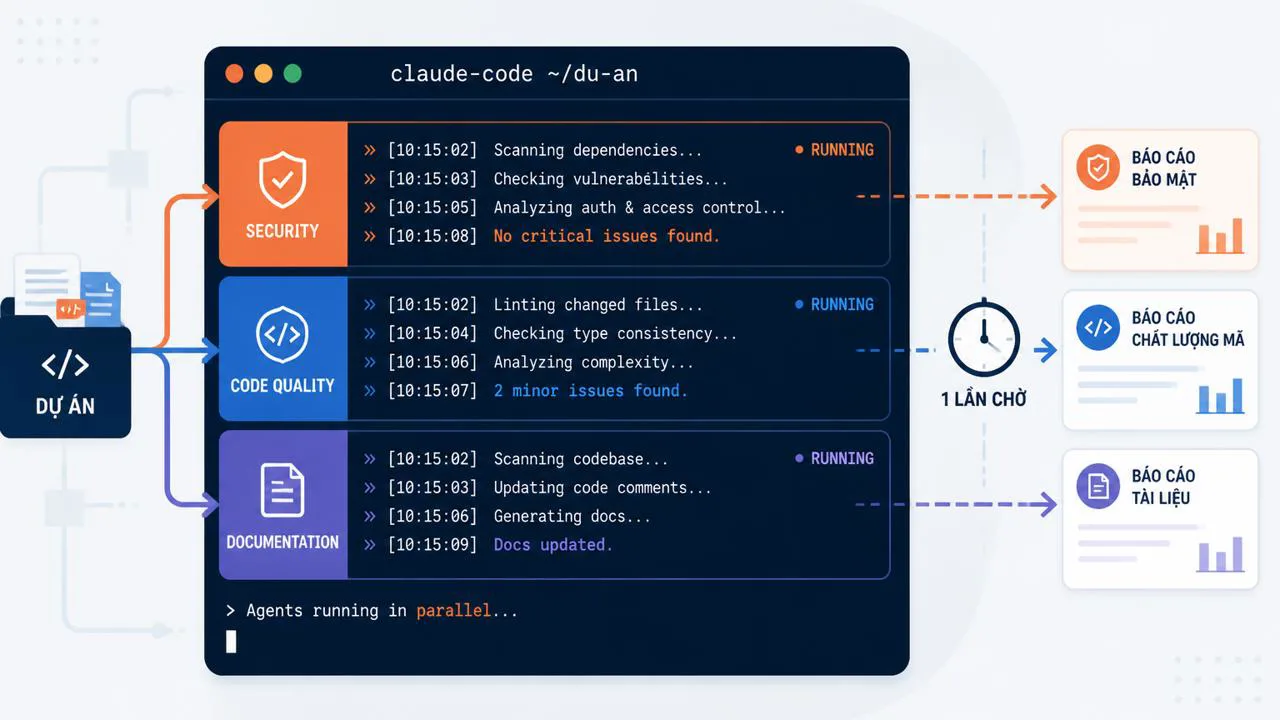Click the terminal title "claude-code ~/du-an"
The width and height of the screenshot is (1280, 720).
click(x=514, y=74)
